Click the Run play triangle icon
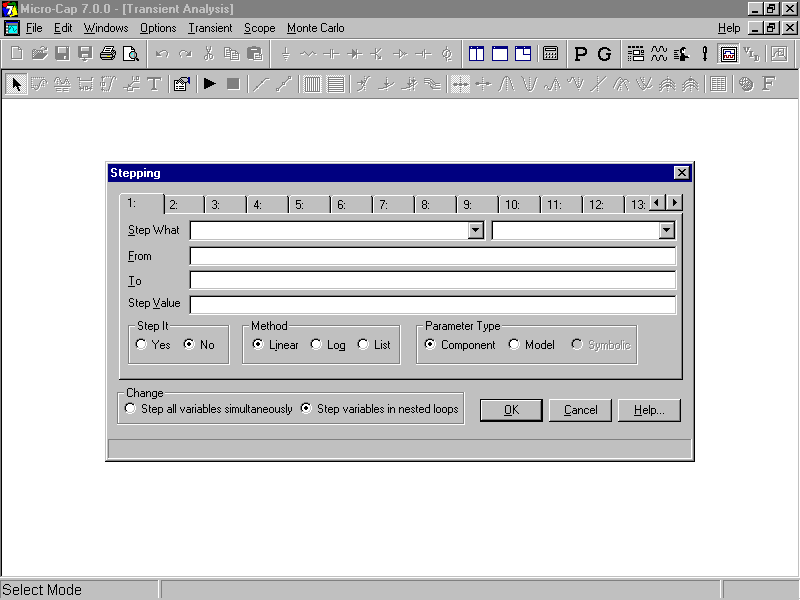Viewport: 800px width, 600px height. pyautogui.click(x=209, y=84)
